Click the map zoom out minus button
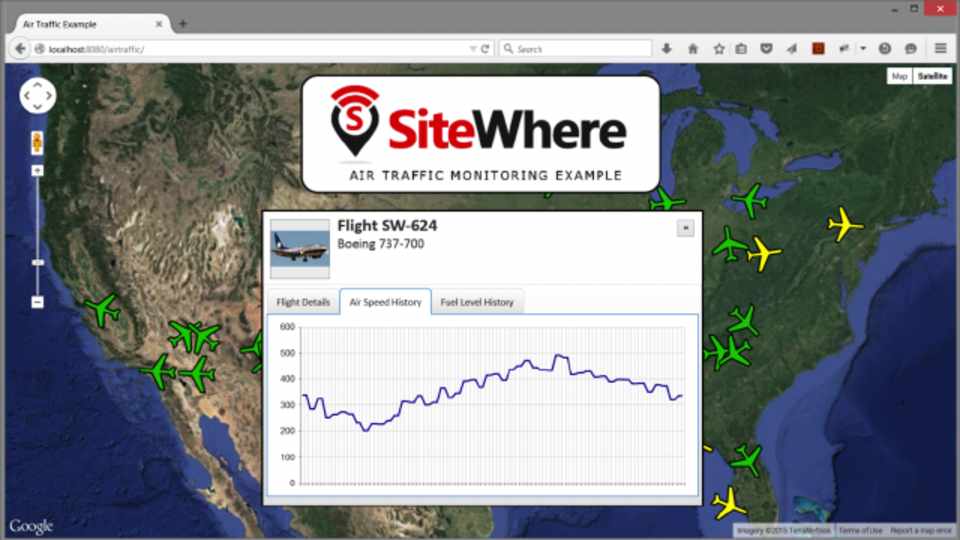960x540 pixels. tap(37, 302)
